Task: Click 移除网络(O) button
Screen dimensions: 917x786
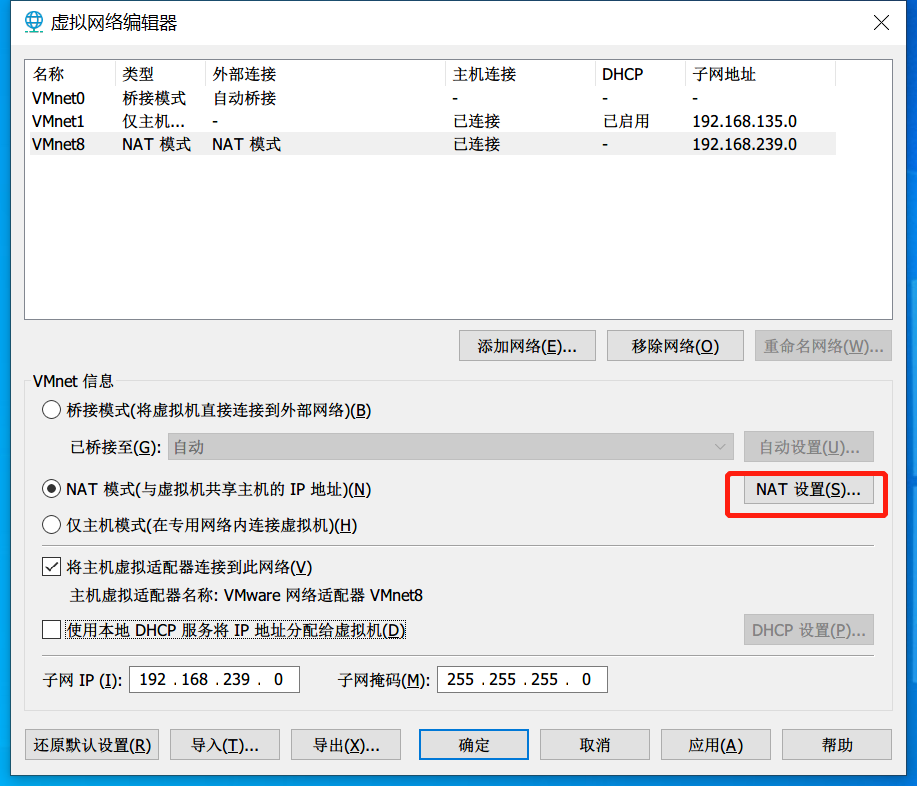Action: point(675,346)
